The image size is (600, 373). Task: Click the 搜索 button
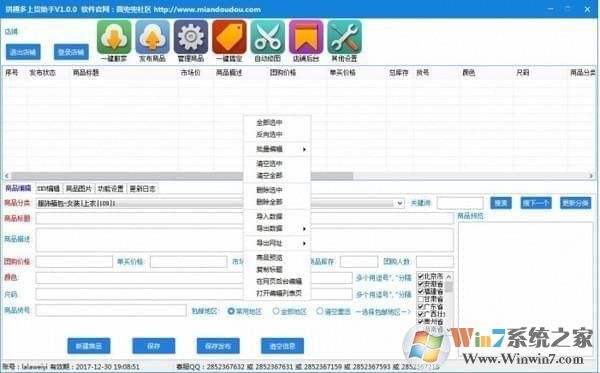(x=501, y=203)
